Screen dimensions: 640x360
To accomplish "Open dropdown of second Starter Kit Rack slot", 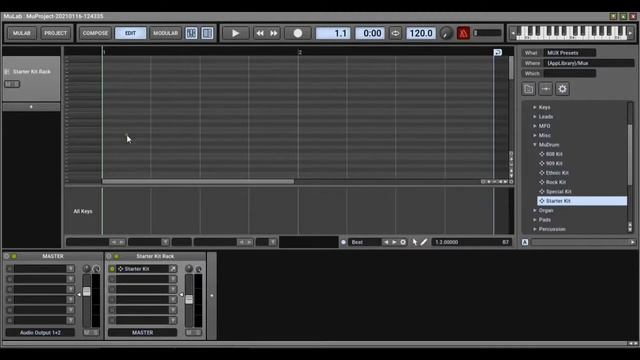I will coord(173,279).
